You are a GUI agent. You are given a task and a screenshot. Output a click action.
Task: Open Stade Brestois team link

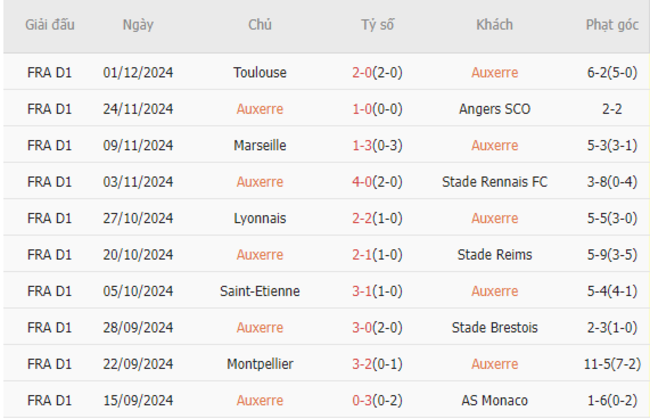pyautogui.click(x=495, y=328)
